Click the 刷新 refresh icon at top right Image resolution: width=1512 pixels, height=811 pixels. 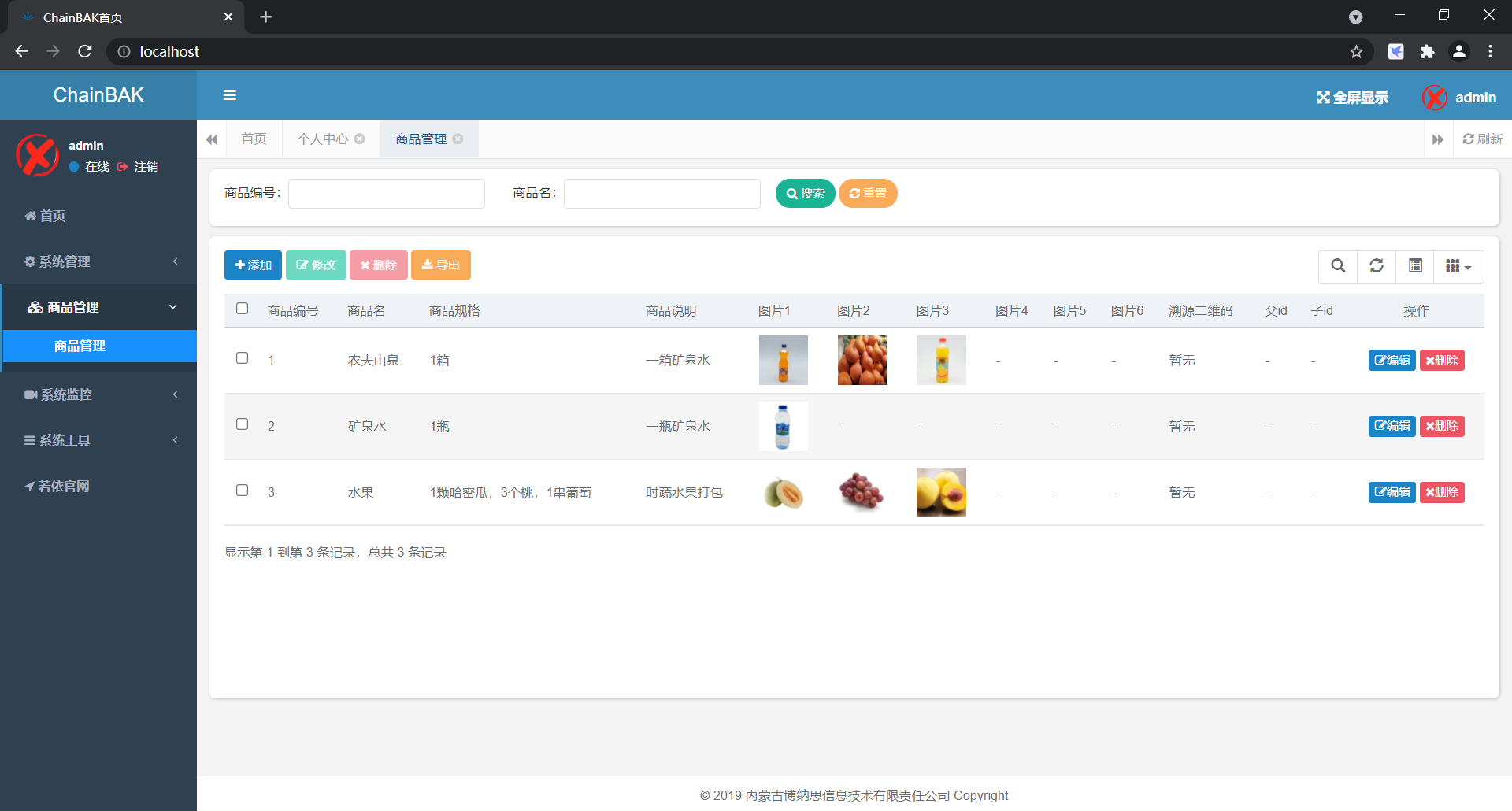tap(1483, 139)
